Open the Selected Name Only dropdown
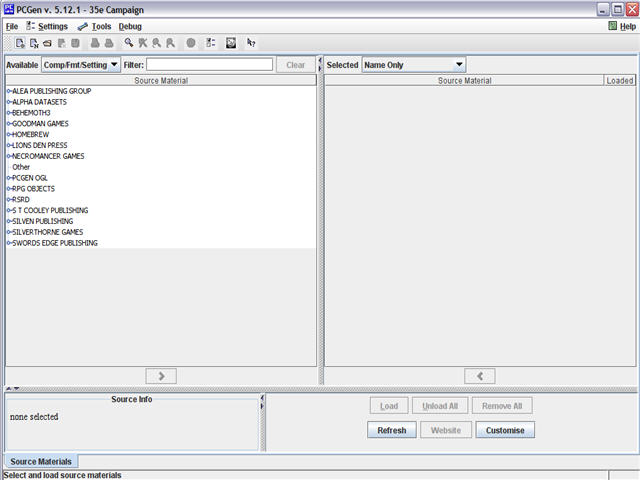Screen dimensions: 640x480 (x=414, y=65)
